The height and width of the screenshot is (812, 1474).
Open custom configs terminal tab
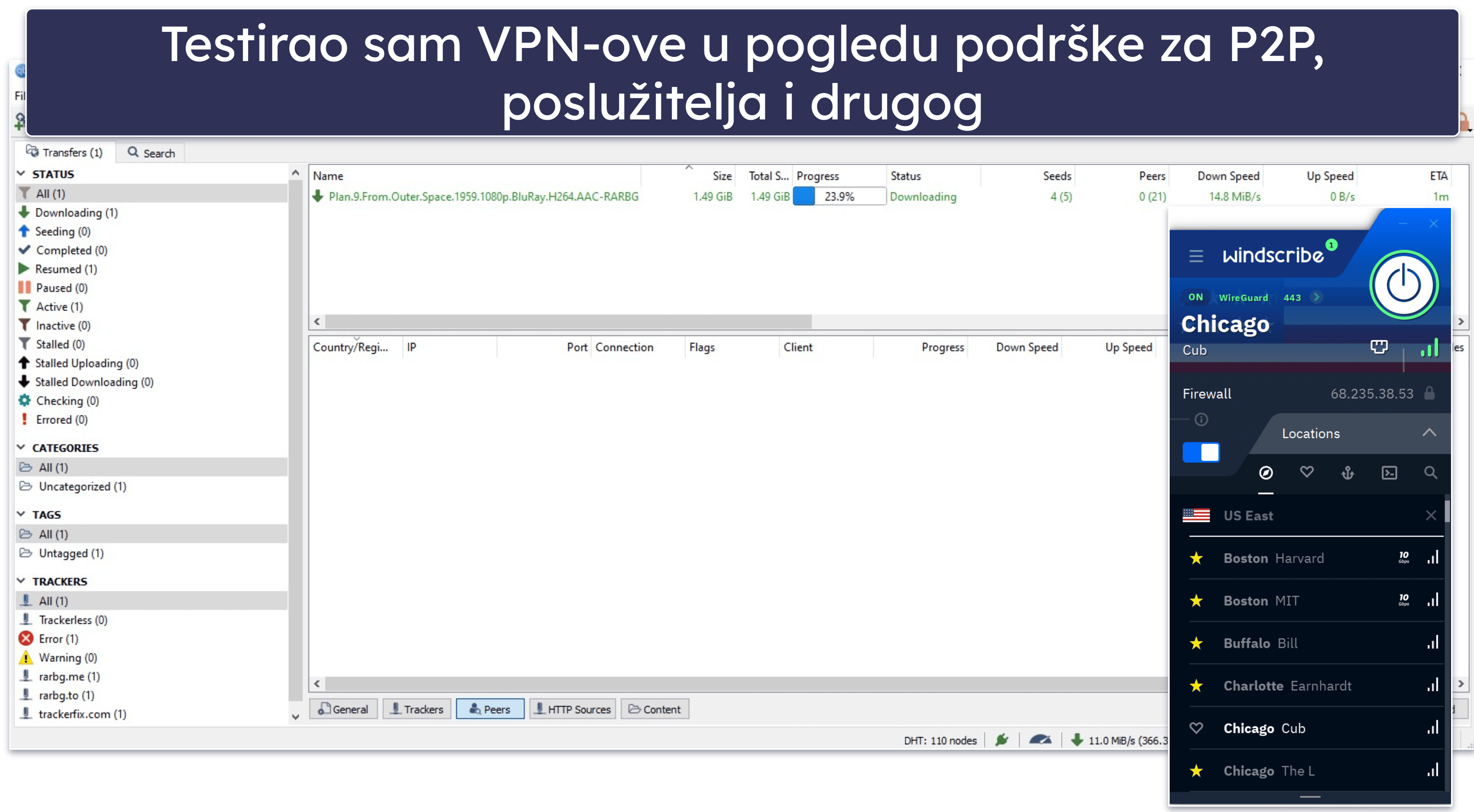pyautogui.click(x=1389, y=473)
